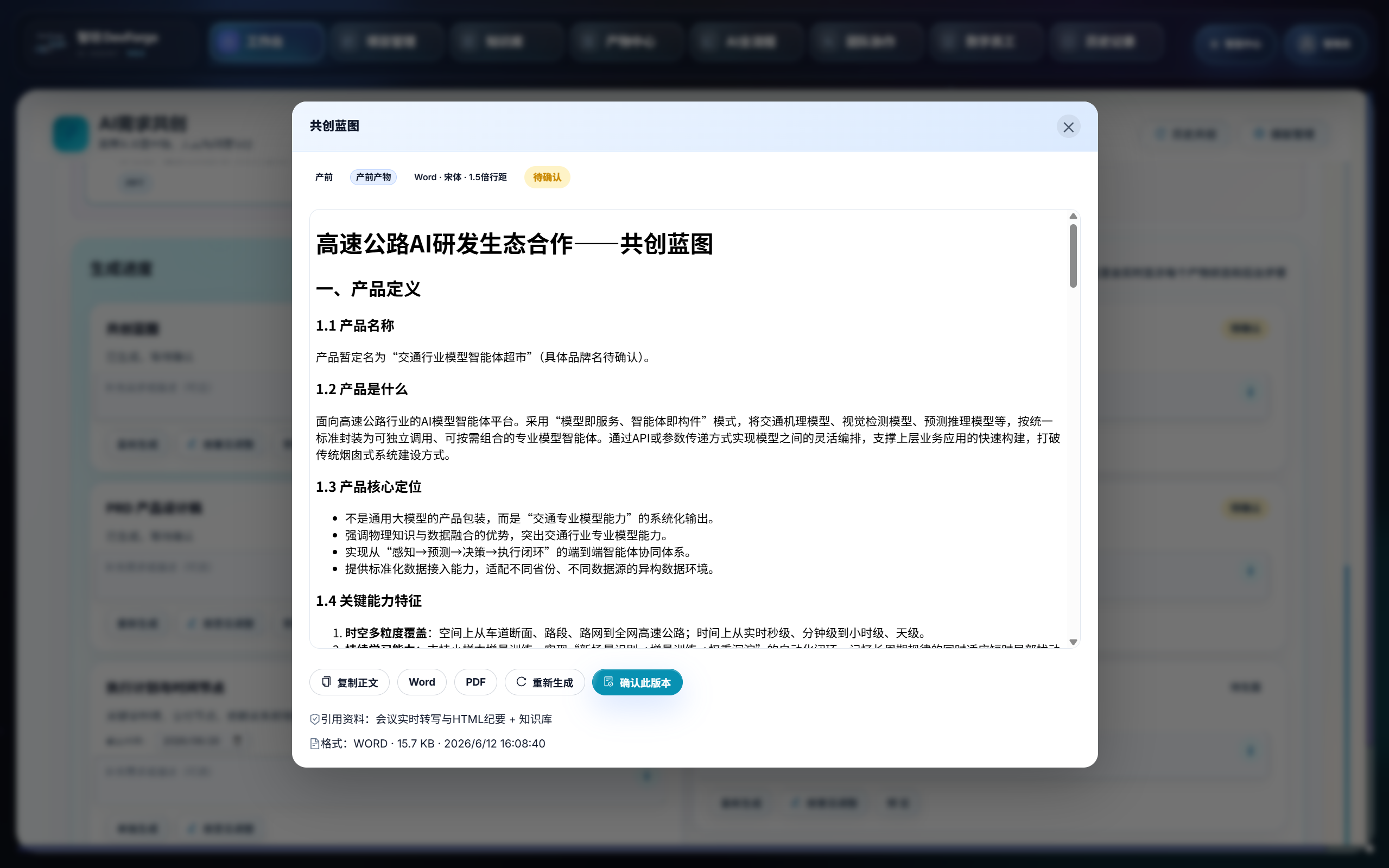Click heading 一、产品定义
Image resolution: width=1389 pixels, height=868 pixels.
point(368,289)
